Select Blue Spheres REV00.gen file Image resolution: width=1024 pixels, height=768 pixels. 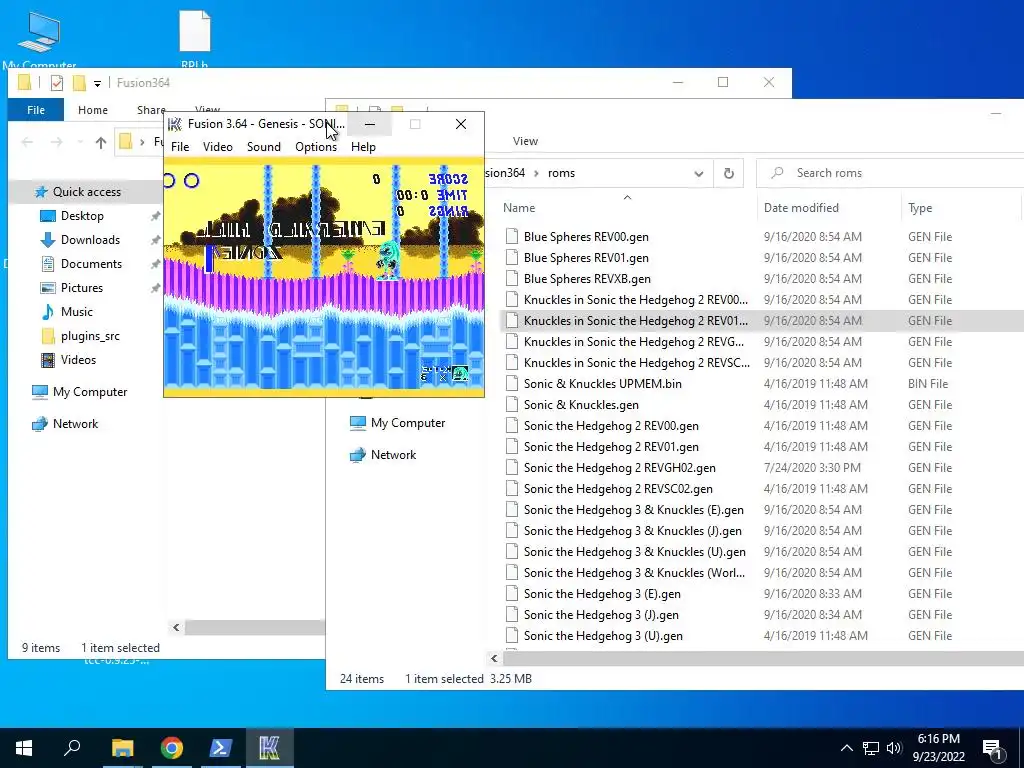click(586, 237)
